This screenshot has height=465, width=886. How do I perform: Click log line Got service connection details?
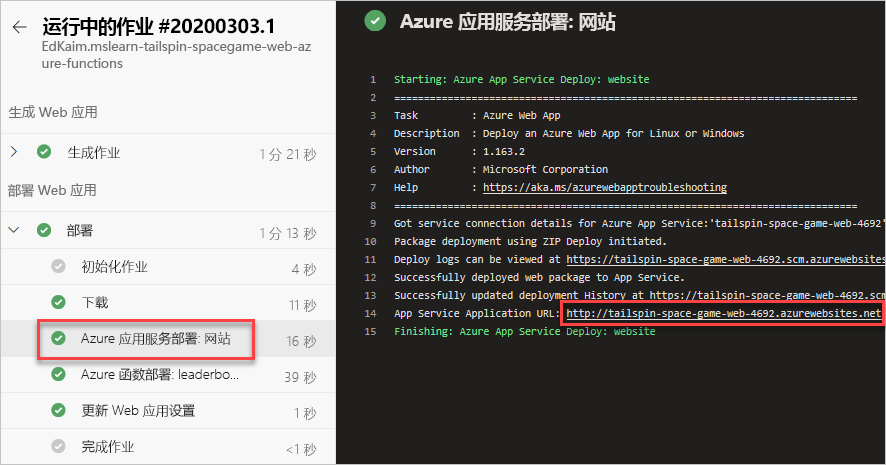[x=639, y=223]
